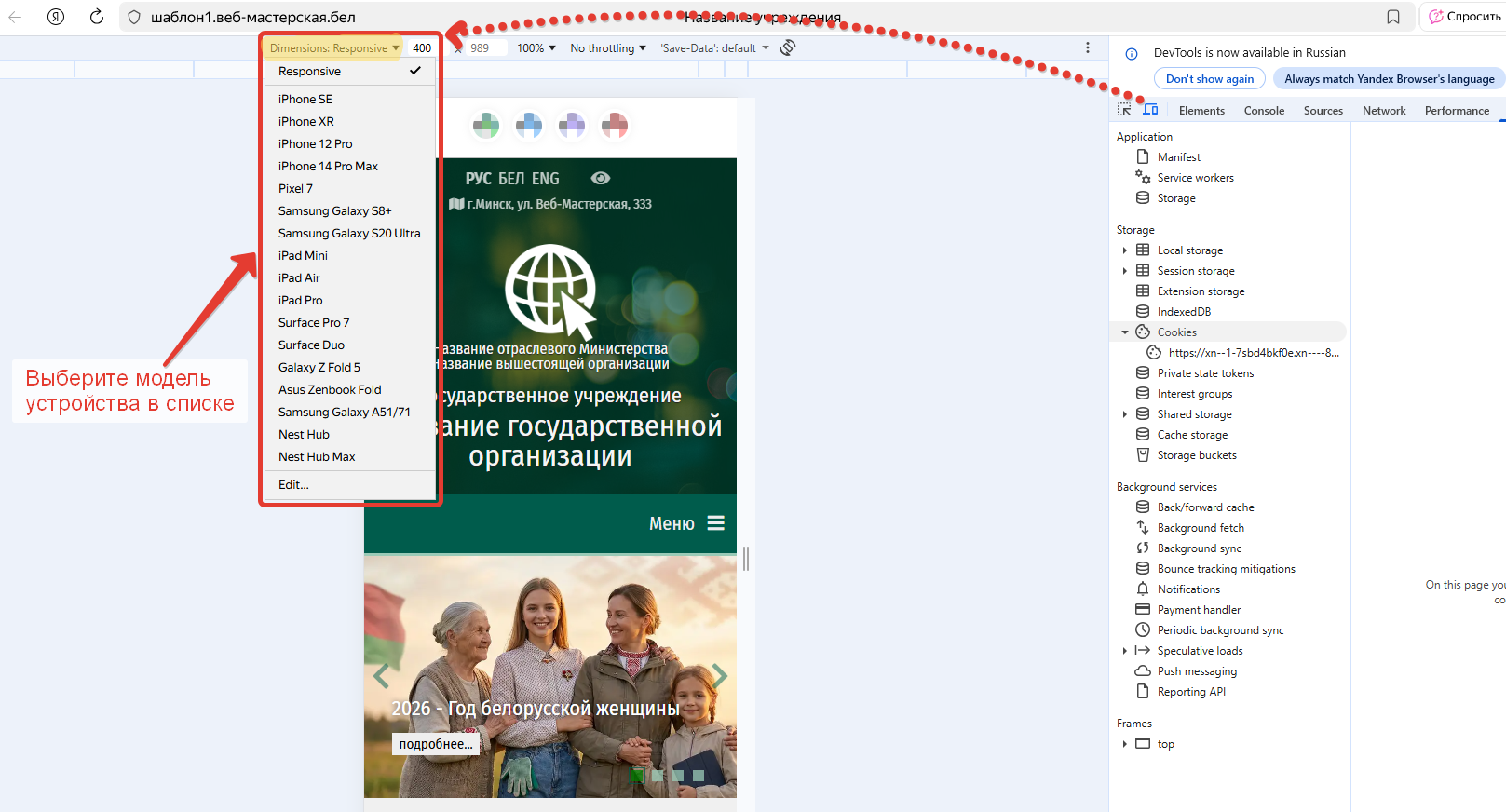Click the viewport width field showing 400
The image size is (1506, 812).
tap(422, 48)
